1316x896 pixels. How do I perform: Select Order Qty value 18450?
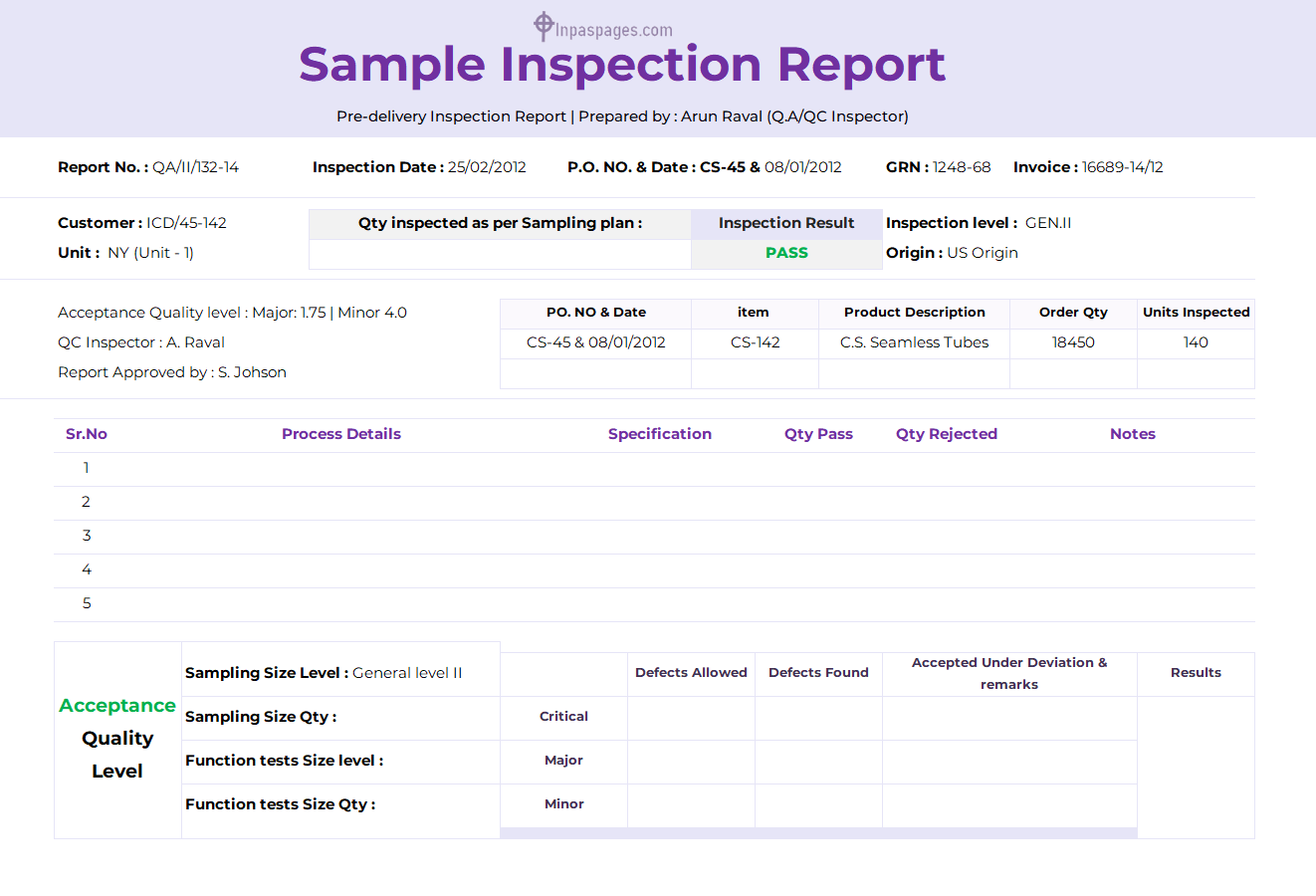(x=1072, y=341)
